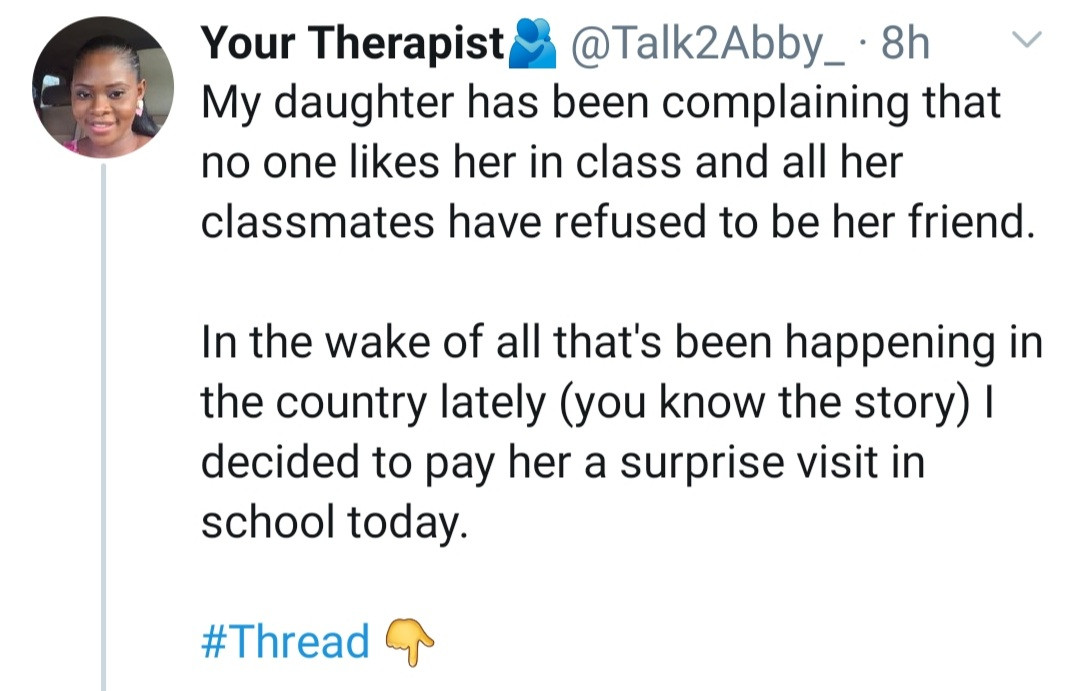This screenshot has width=1080, height=691.
Task: Click the "Your Therapist" display name
Action: point(353,44)
